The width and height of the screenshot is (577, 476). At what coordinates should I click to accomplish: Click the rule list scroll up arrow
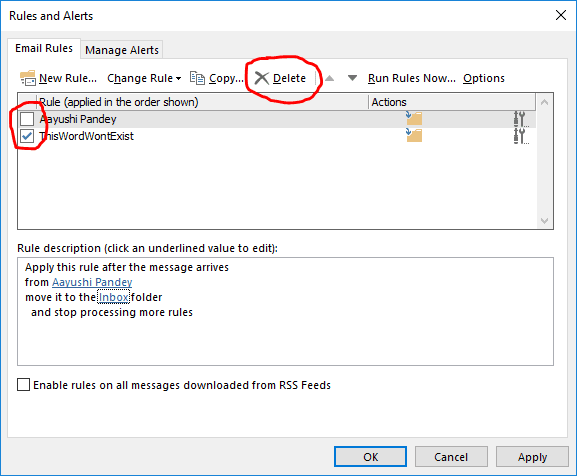pyautogui.click(x=545, y=102)
